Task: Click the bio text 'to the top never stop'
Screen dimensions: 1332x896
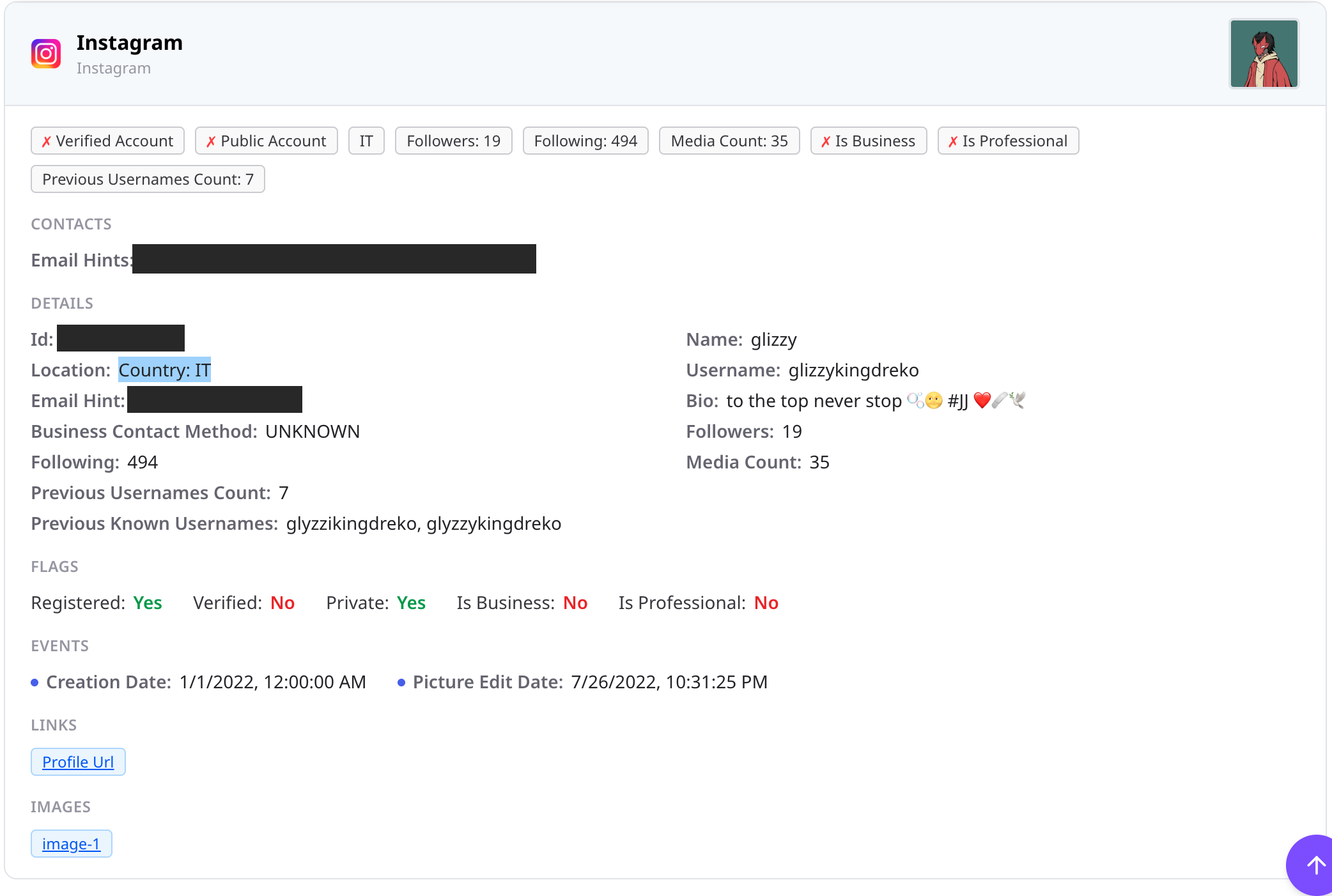Action: click(814, 401)
